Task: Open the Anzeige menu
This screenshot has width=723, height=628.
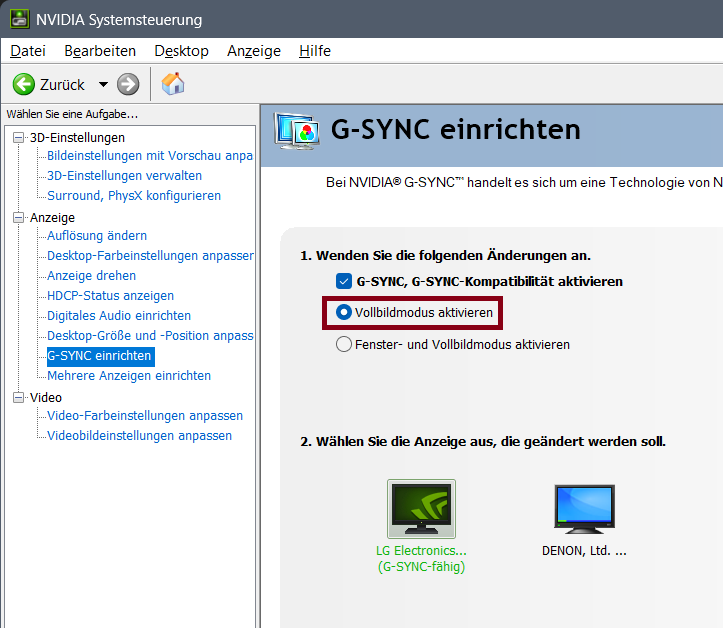Action: tap(254, 51)
